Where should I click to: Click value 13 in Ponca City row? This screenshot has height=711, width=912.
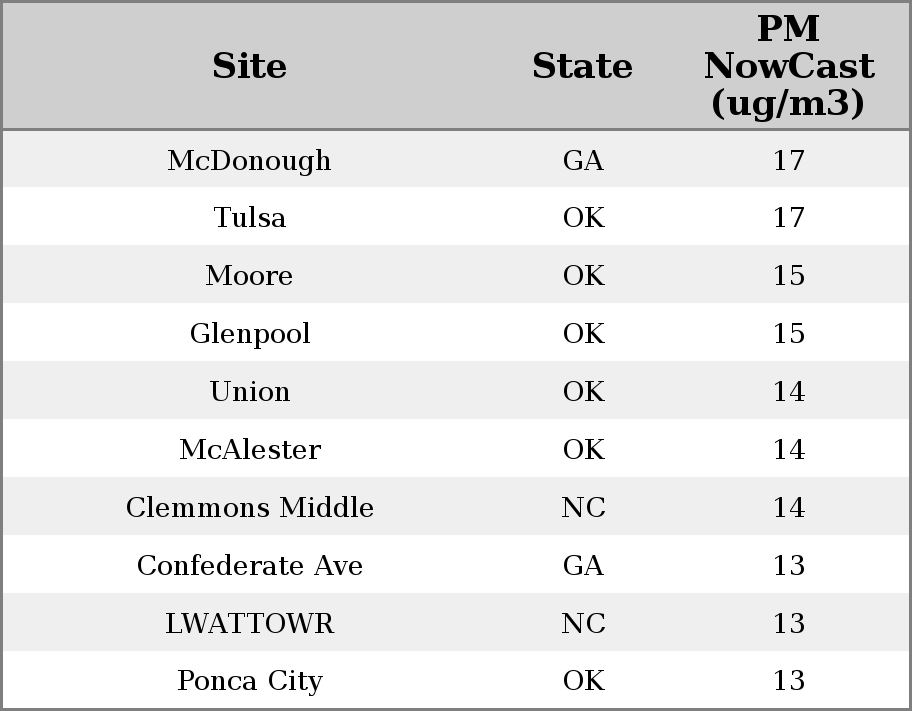pos(789,681)
